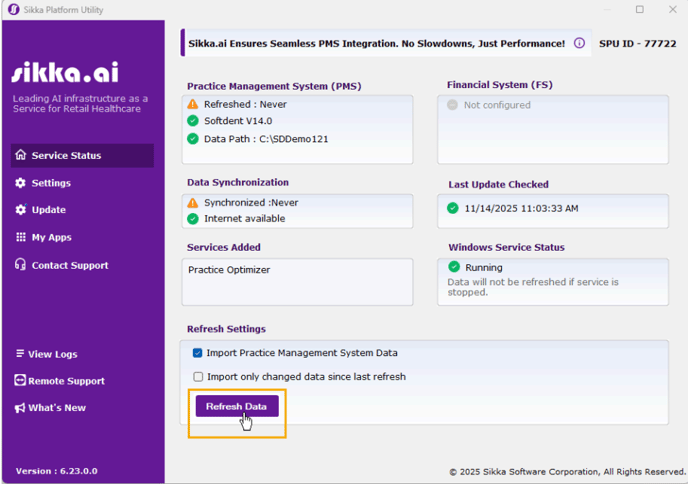This screenshot has height=484, width=688.
Task: Open View Logs
Action: pyautogui.click(x=52, y=354)
